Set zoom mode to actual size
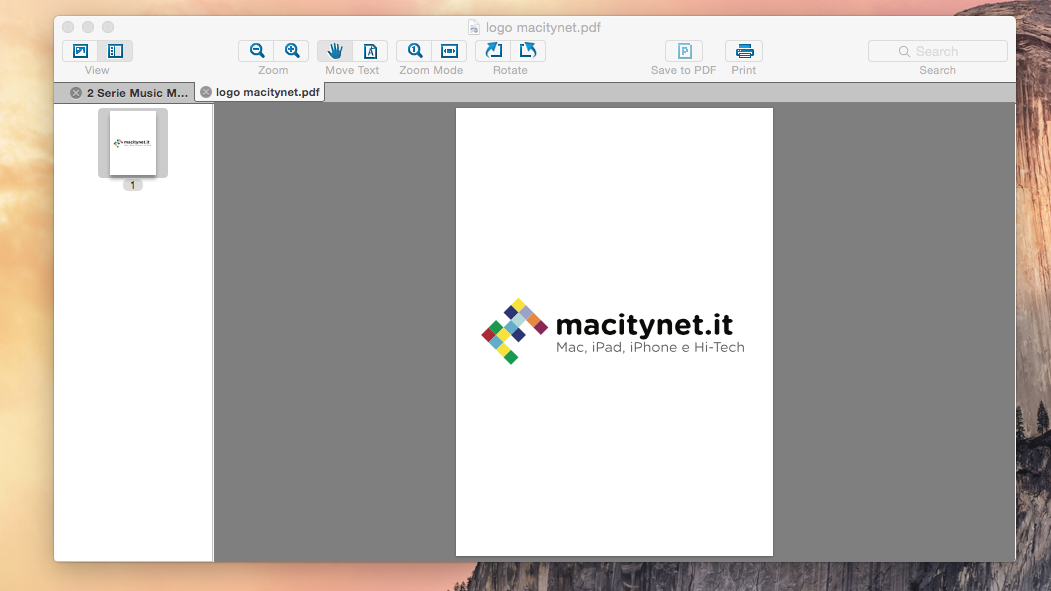This screenshot has width=1051, height=591. pyautogui.click(x=414, y=51)
